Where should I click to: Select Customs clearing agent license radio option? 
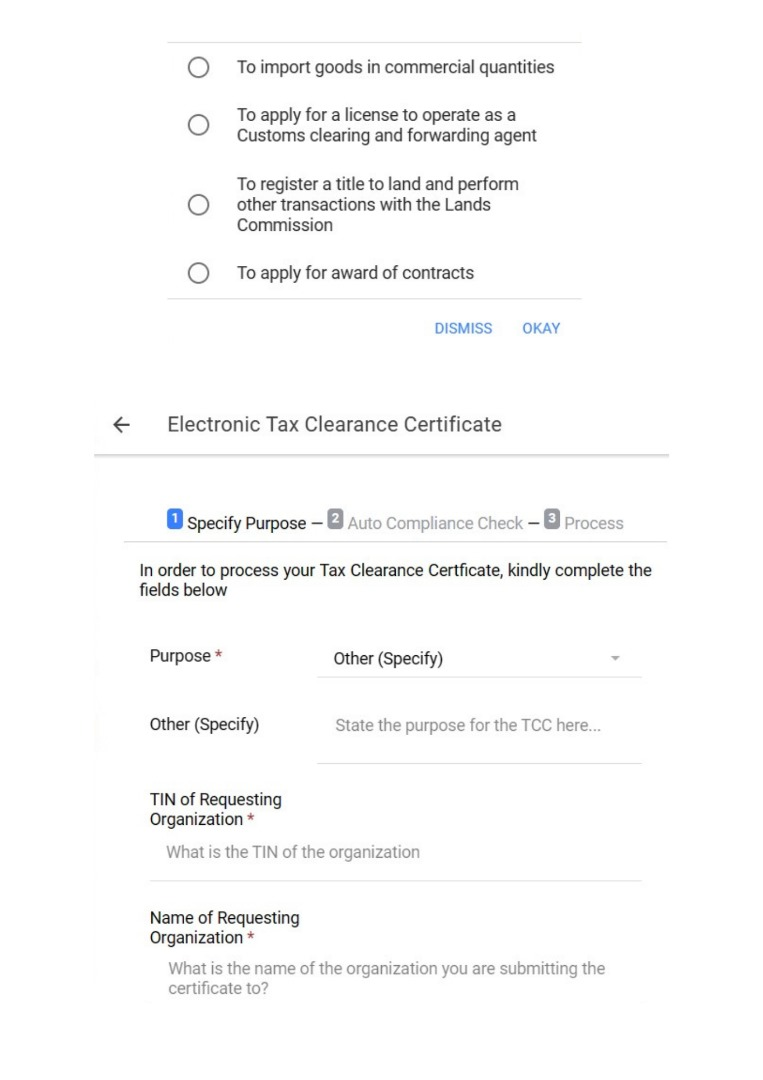199,125
